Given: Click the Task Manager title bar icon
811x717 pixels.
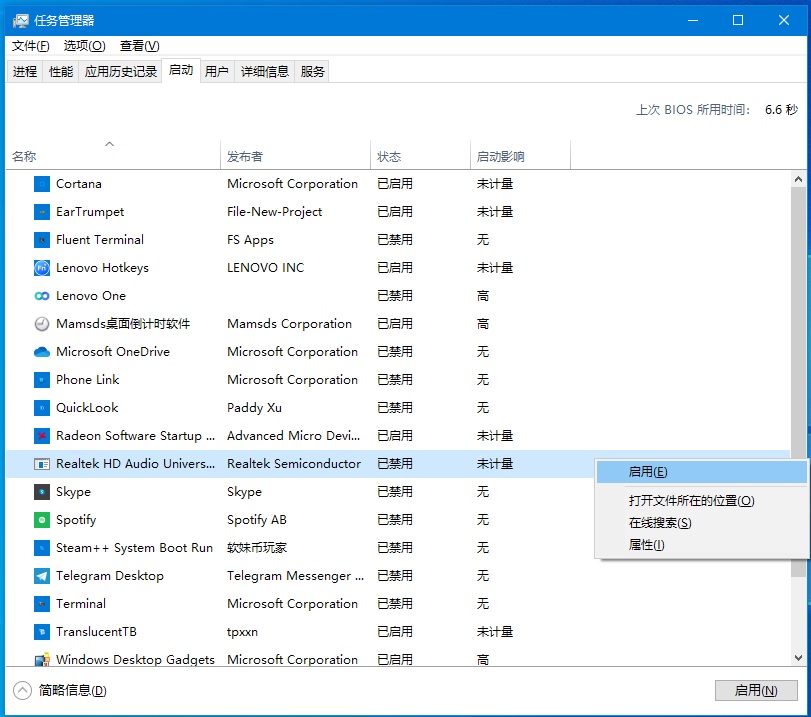Looking at the screenshot, I should coord(21,21).
